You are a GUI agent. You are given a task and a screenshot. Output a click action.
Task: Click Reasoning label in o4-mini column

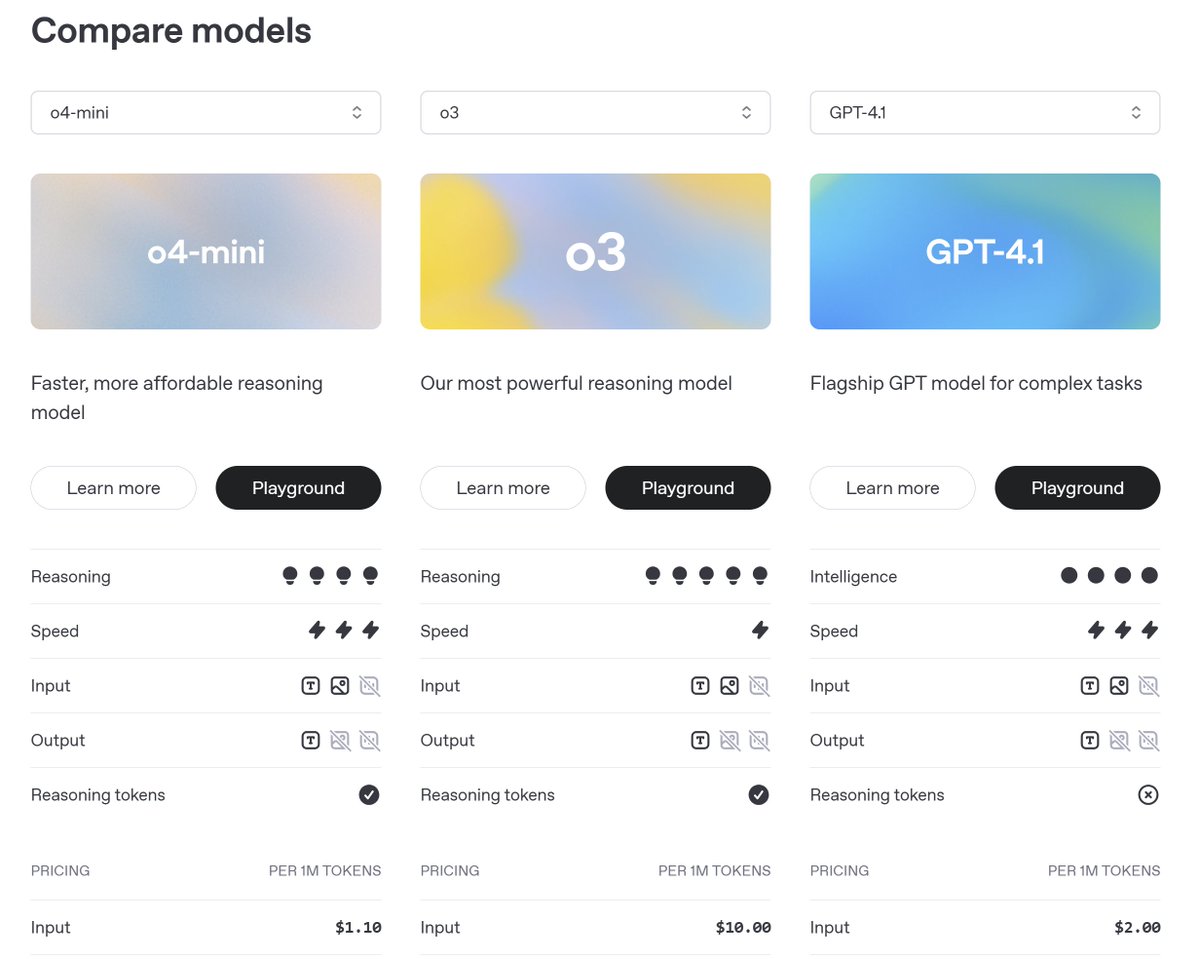coord(71,577)
